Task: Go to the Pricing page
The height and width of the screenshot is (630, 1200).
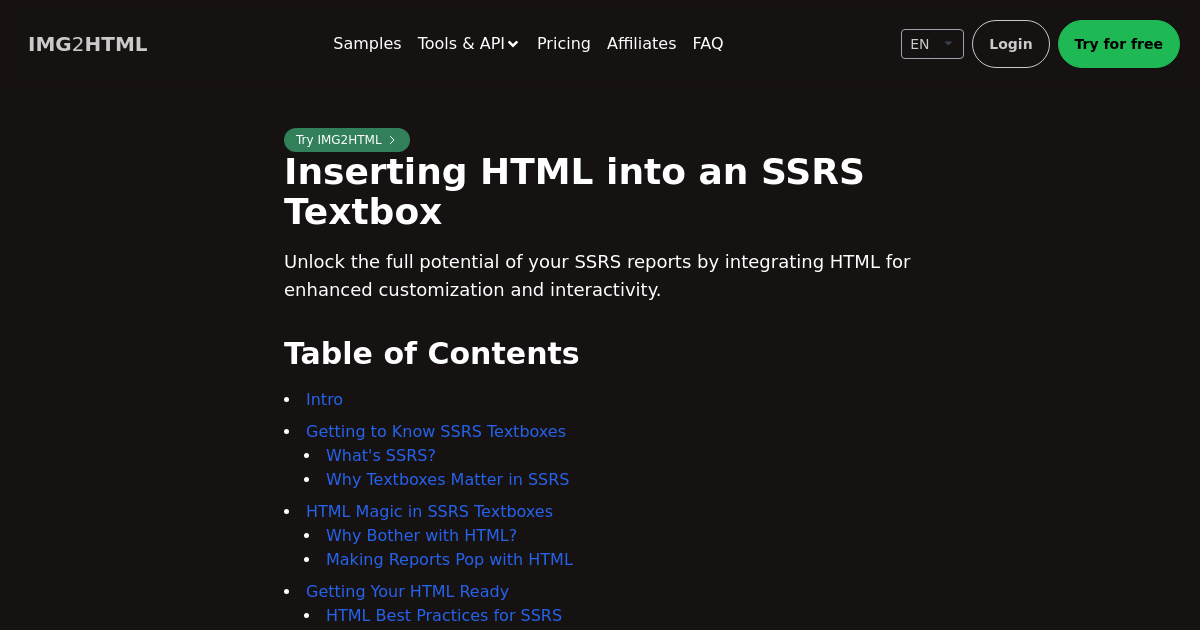Action: pyautogui.click(x=563, y=44)
